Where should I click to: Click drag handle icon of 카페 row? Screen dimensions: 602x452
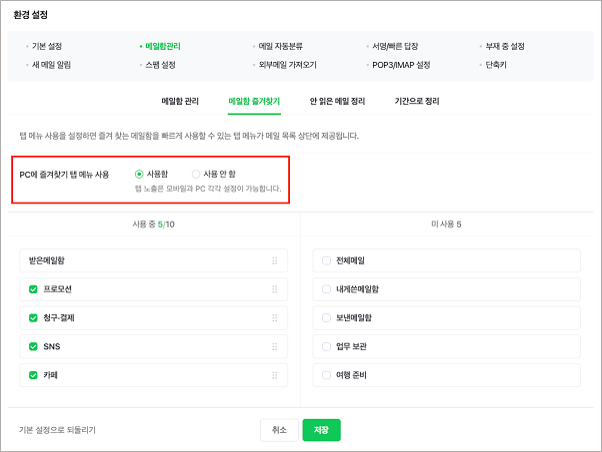pyautogui.click(x=275, y=375)
